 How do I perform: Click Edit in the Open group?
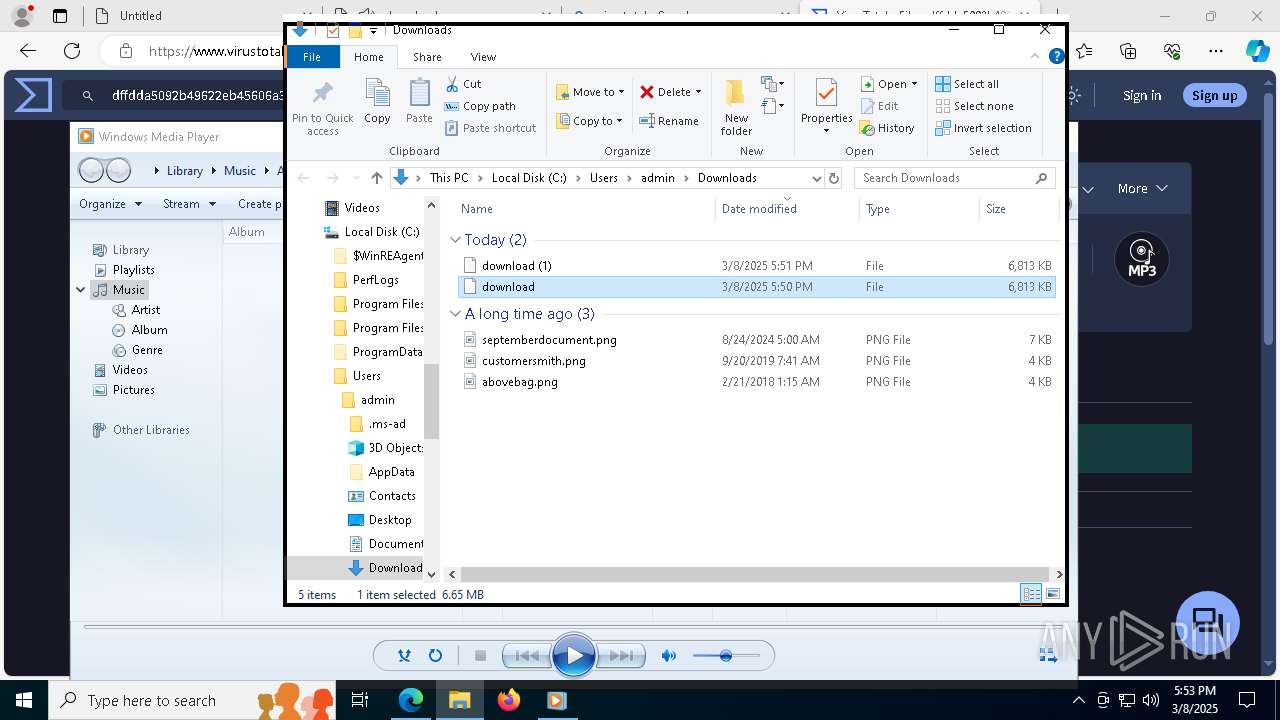[x=879, y=106]
